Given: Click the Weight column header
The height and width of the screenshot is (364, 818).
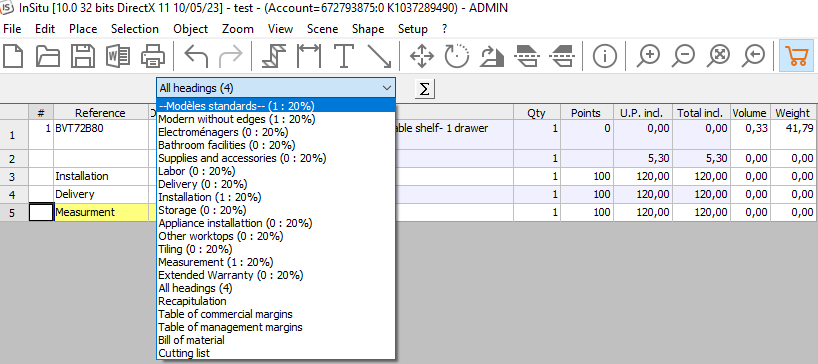Looking at the screenshot, I should click(792, 113).
